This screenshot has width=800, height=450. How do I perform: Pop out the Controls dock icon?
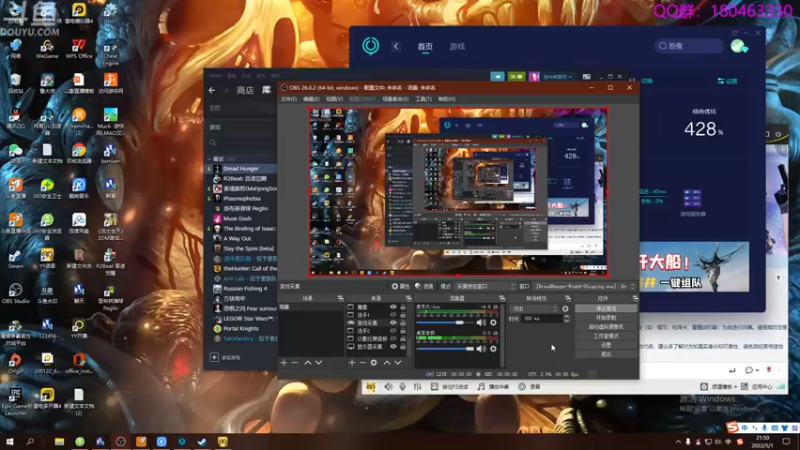(635, 298)
